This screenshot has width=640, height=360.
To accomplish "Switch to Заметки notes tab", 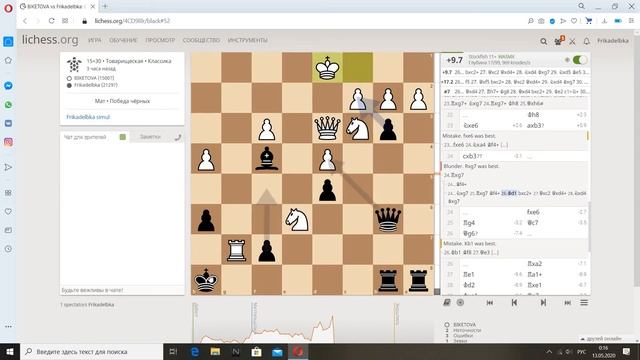I will pos(150,137).
